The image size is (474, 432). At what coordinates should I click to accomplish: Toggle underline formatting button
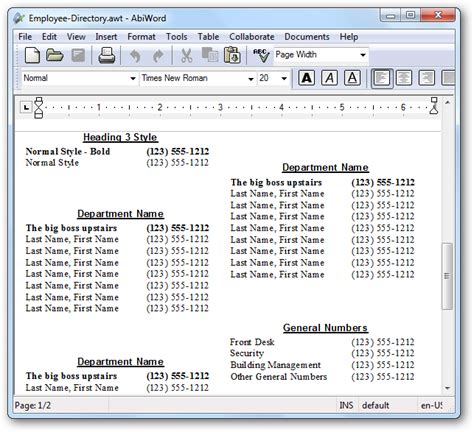tap(352, 78)
